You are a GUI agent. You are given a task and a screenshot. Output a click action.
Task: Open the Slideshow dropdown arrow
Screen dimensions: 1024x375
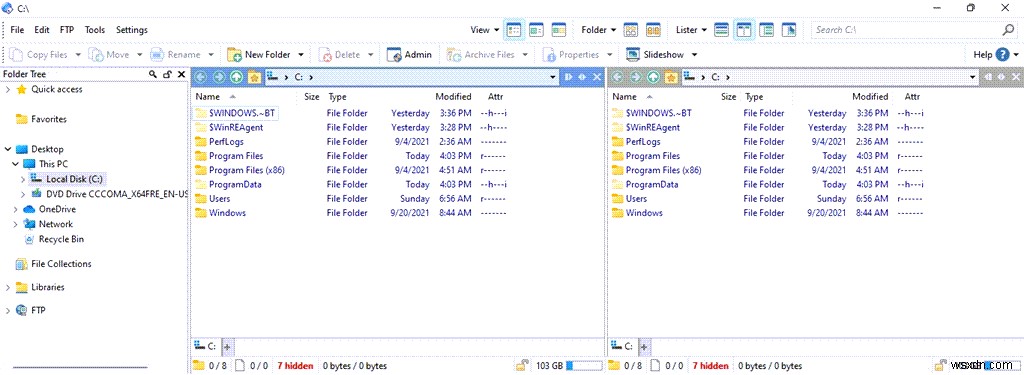(694, 55)
